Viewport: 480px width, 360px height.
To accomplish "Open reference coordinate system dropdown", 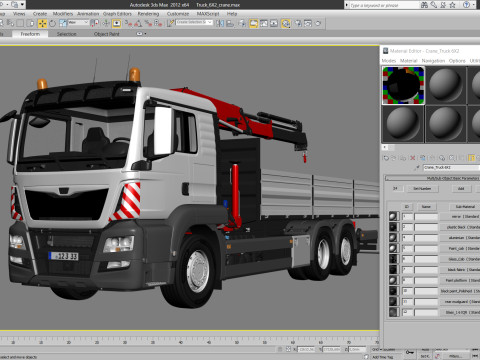I will tap(78, 23).
